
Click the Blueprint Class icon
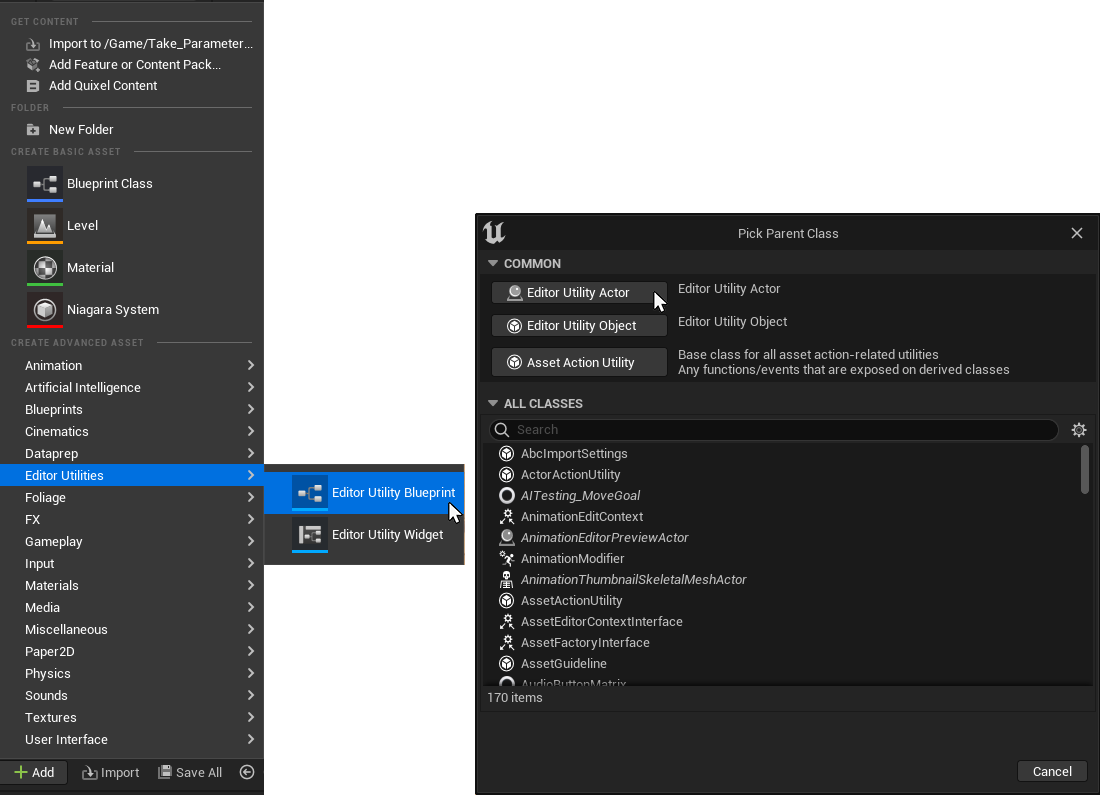[45, 184]
